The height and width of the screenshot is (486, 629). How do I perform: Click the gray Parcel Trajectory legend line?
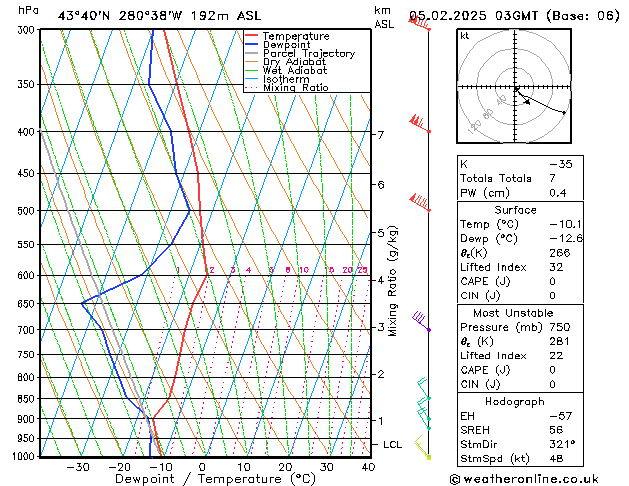point(252,53)
